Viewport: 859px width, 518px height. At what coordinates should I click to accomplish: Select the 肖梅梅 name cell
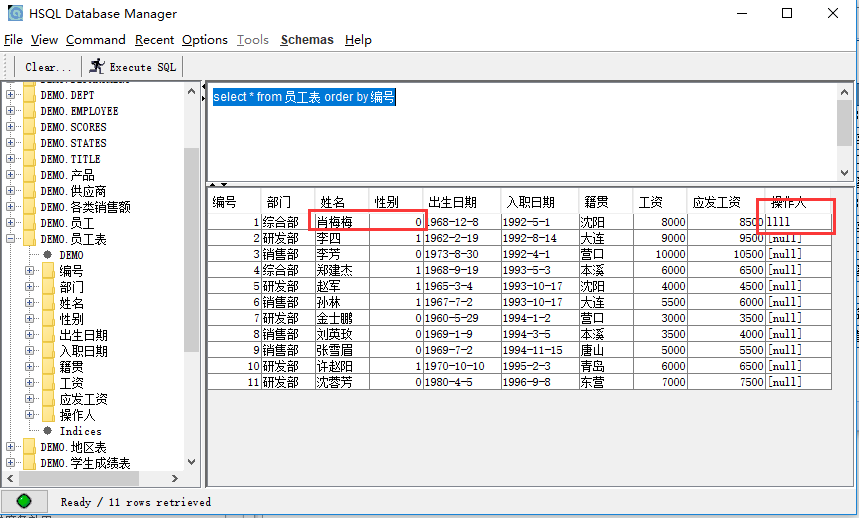click(x=342, y=222)
